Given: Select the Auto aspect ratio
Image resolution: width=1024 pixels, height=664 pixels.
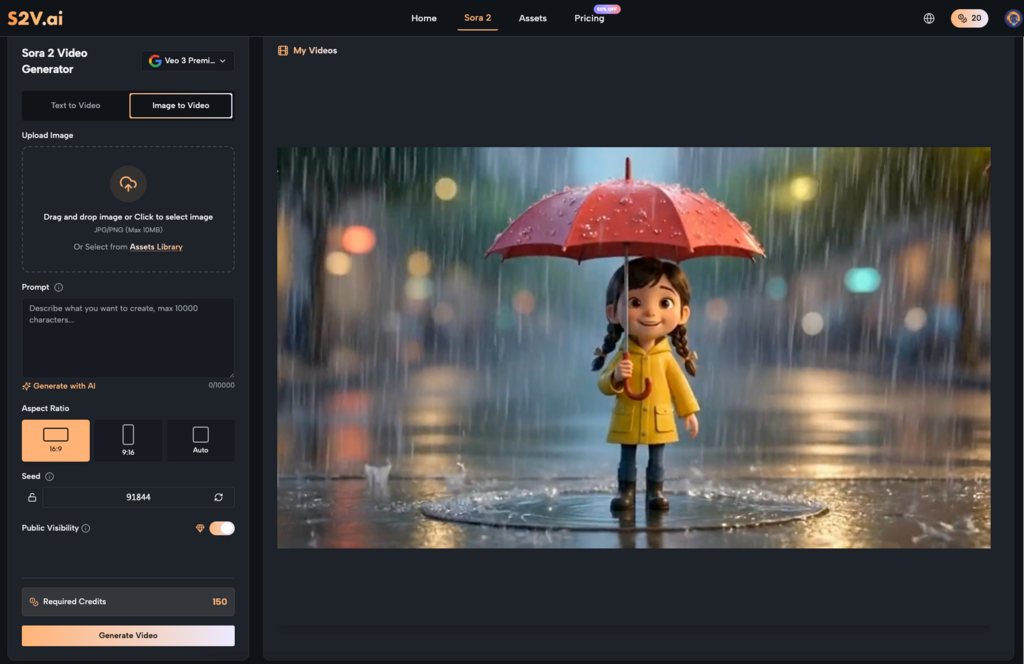Looking at the screenshot, I should coord(200,440).
